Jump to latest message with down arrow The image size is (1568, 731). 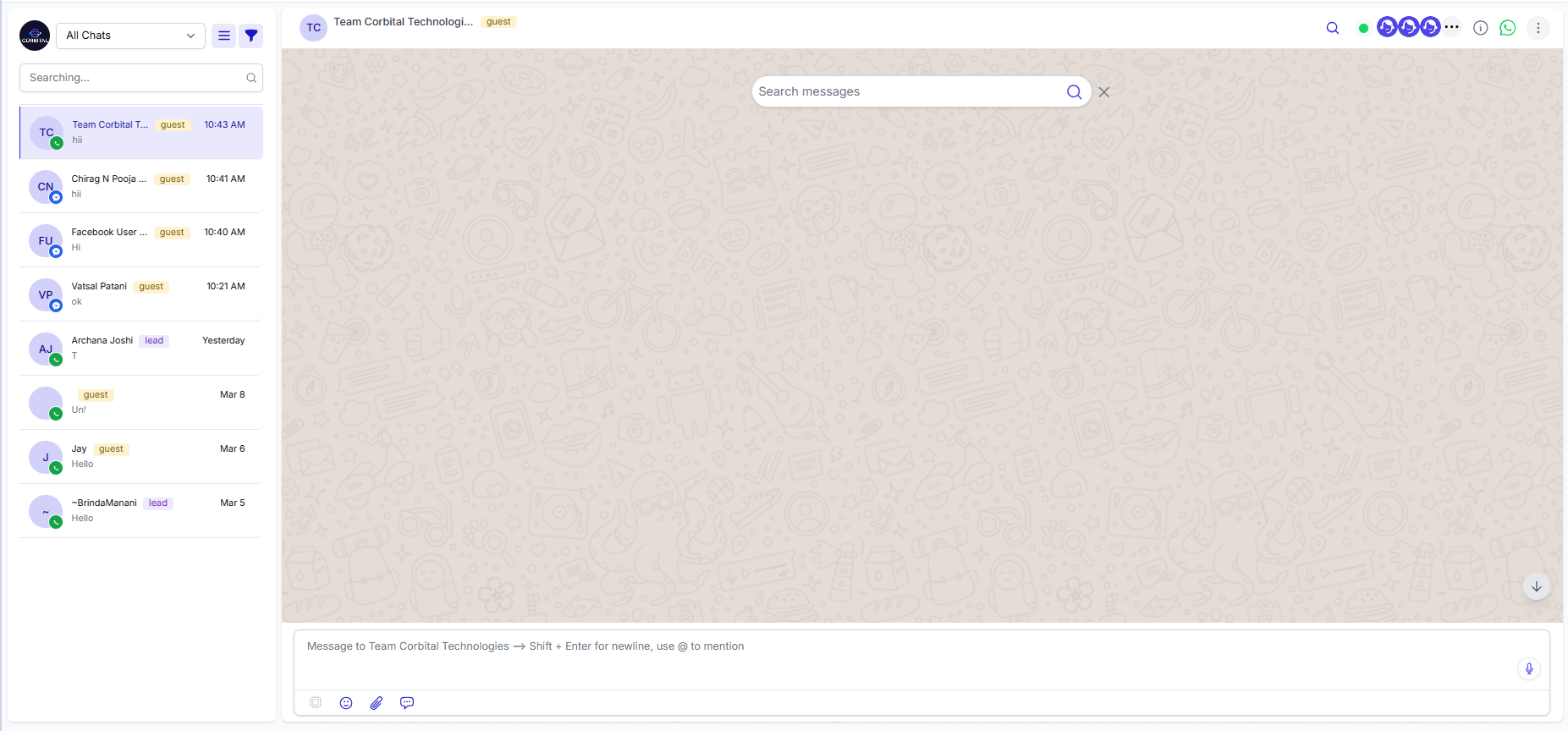click(x=1537, y=586)
